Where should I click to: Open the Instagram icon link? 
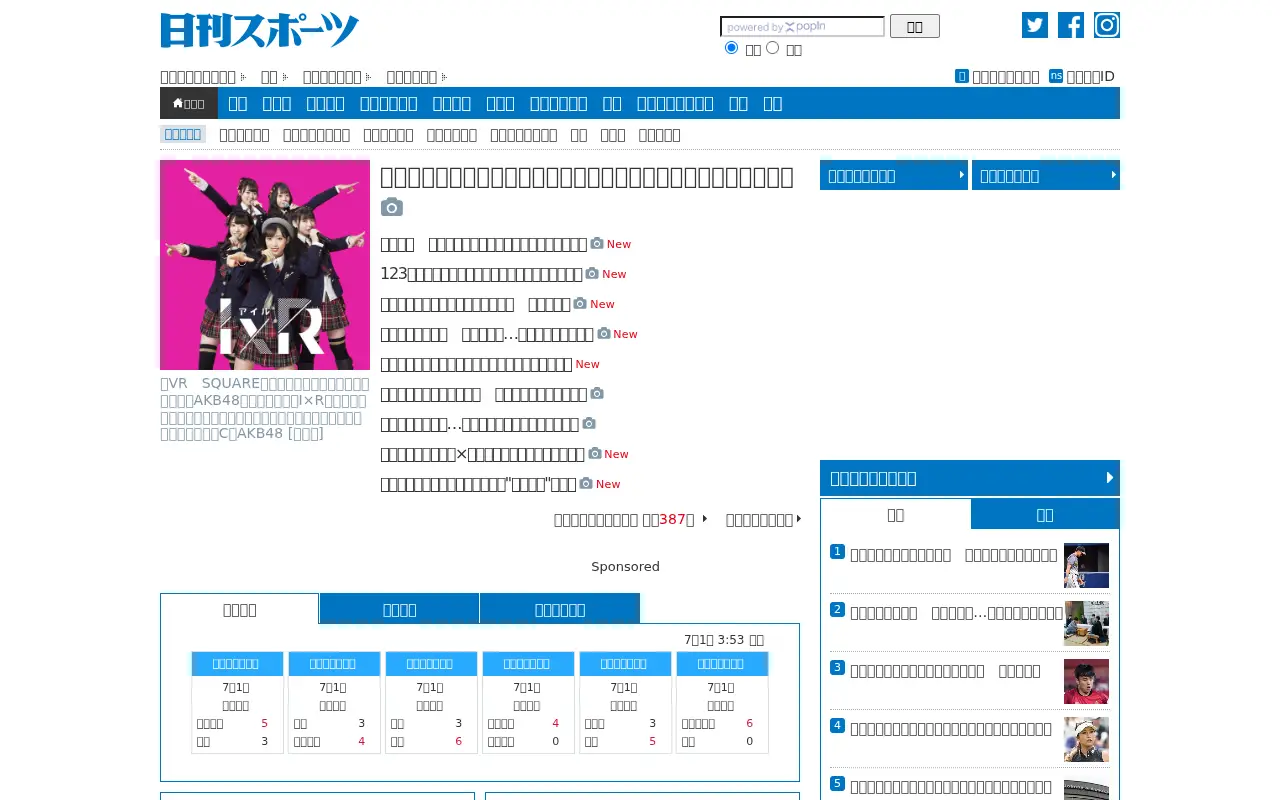(x=1107, y=25)
